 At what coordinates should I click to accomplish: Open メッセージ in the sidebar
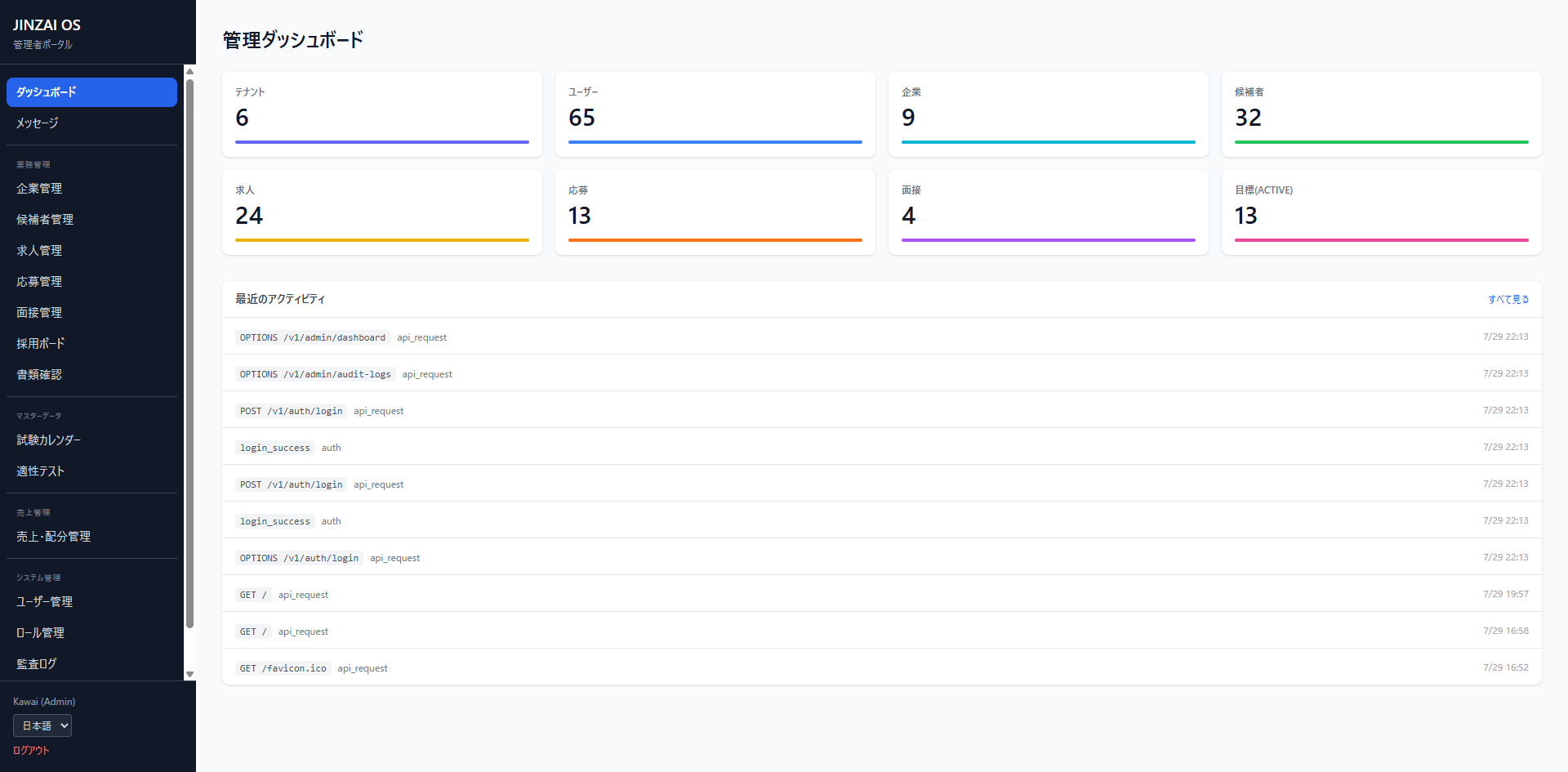tap(91, 123)
